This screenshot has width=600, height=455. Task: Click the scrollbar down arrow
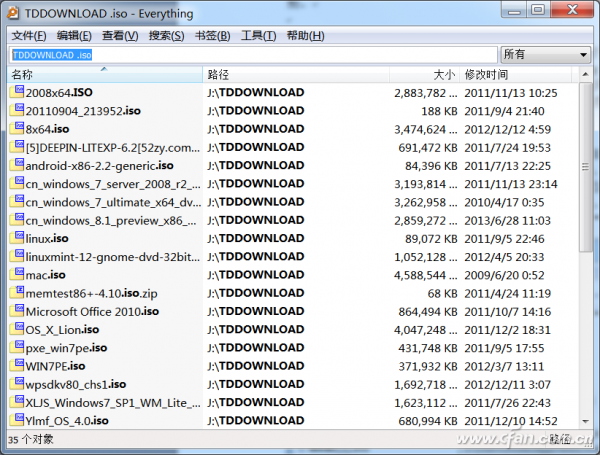(585, 422)
